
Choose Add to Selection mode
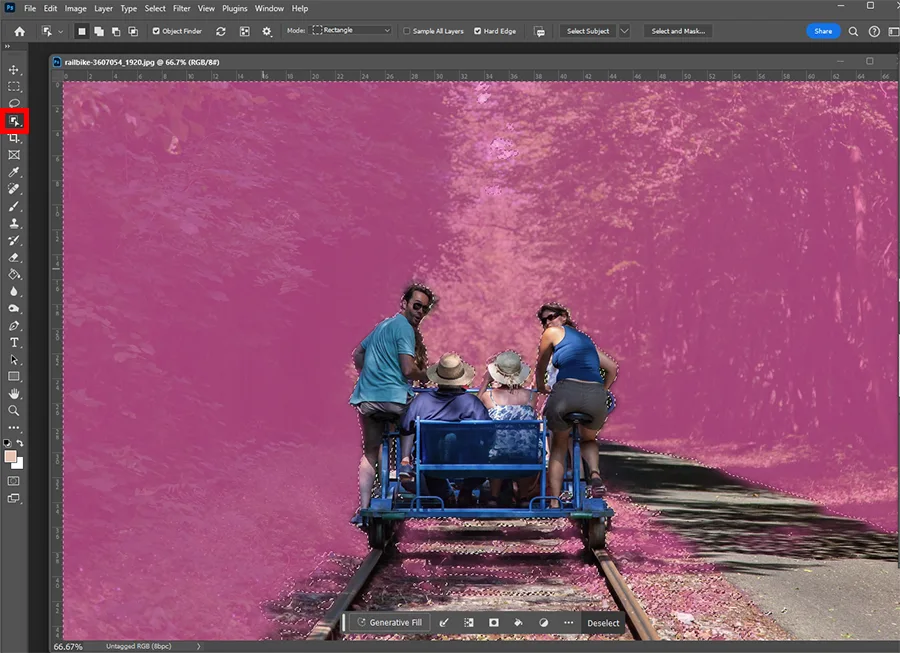[99, 32]
